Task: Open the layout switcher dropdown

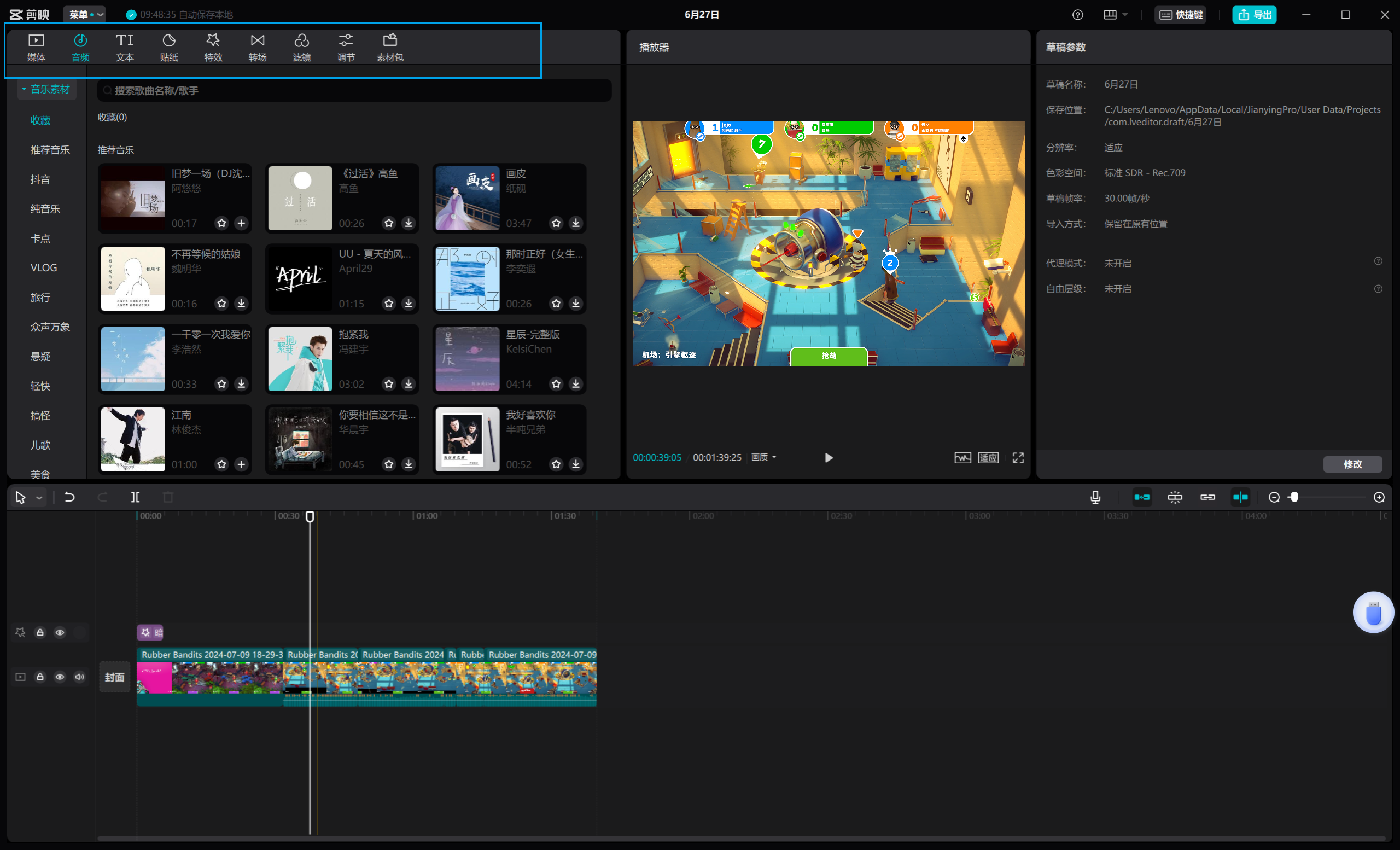Action: [1115, 15]
